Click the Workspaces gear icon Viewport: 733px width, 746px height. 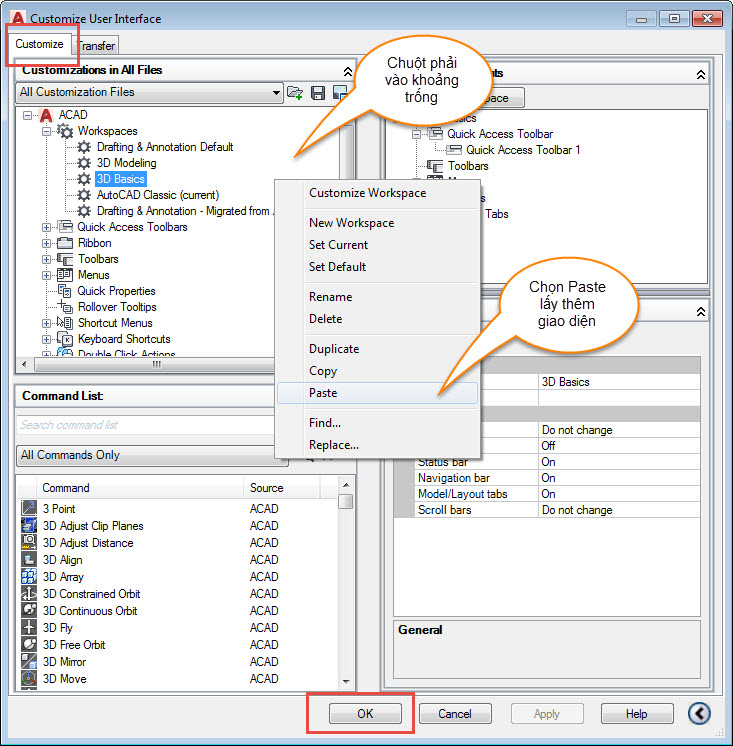coord(65,131)
